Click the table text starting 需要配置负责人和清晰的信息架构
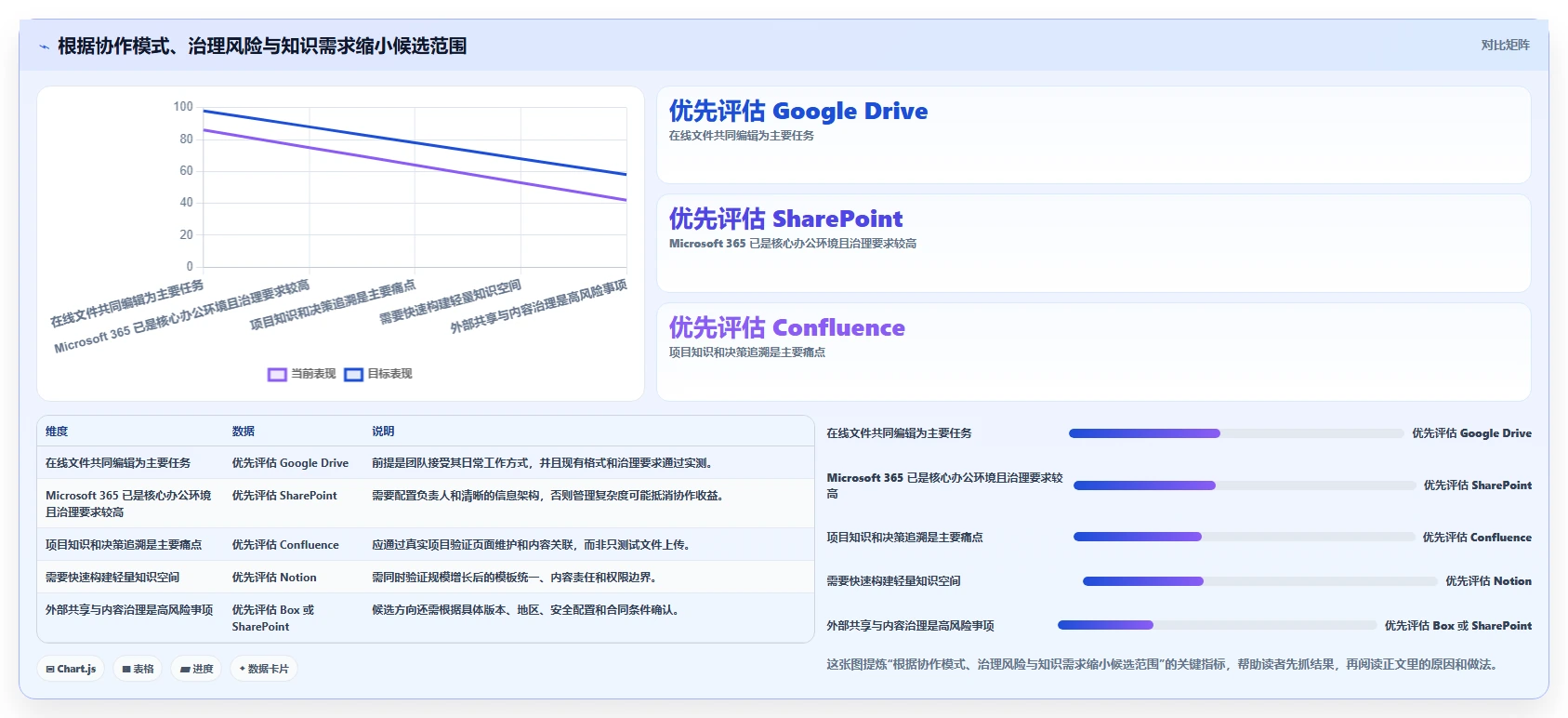Screen dimensions: 1568x718 click(x=547, y=496)
